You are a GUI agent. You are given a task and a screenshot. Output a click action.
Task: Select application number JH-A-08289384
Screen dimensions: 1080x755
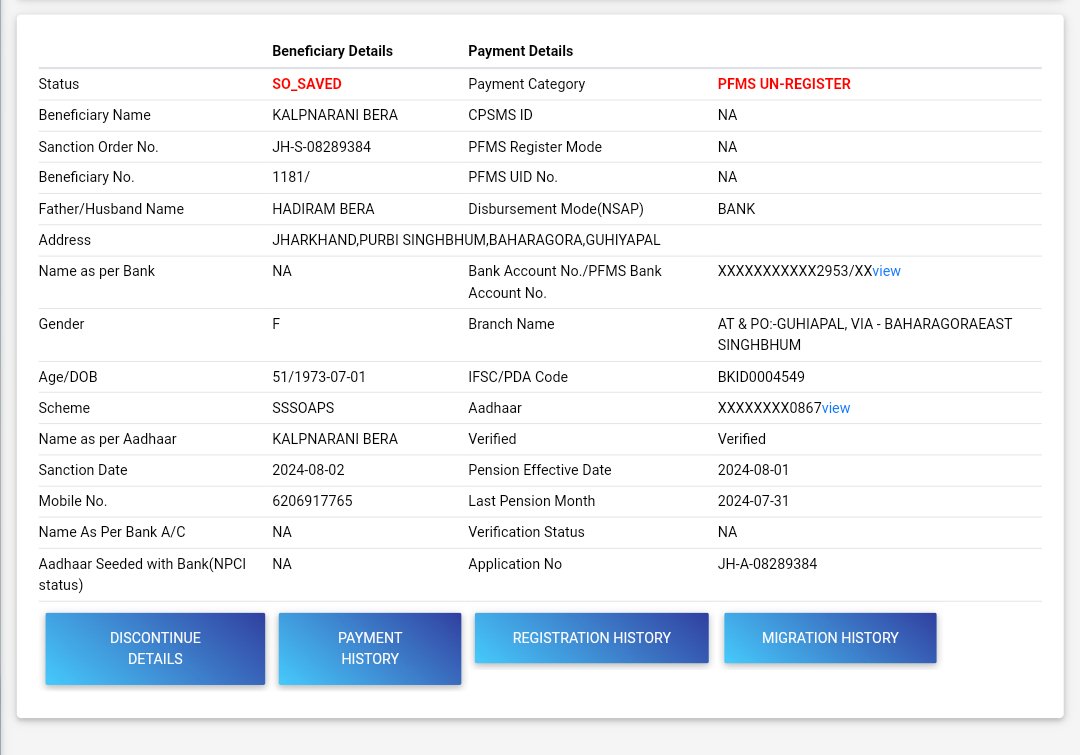(x=767, y=563)
